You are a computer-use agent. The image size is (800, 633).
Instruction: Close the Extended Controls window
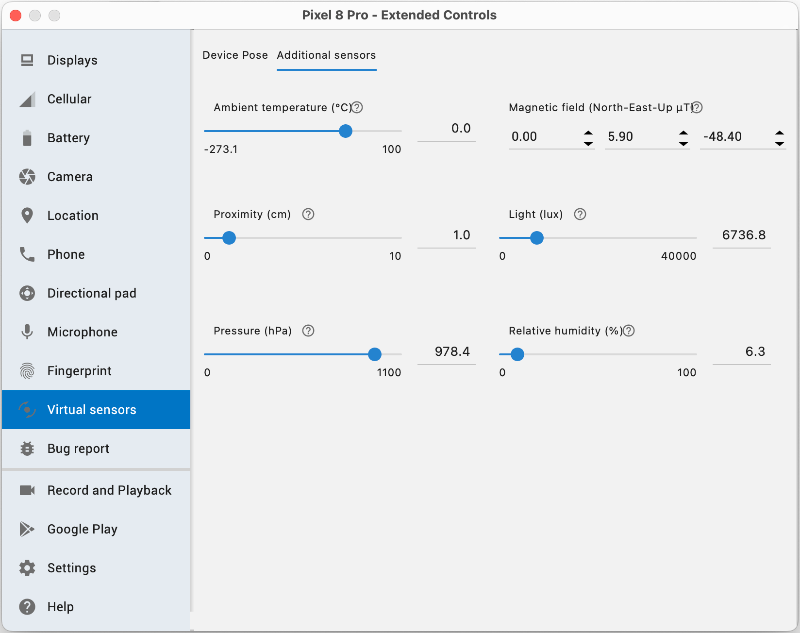pyautogui.click(x=16, y=15)
